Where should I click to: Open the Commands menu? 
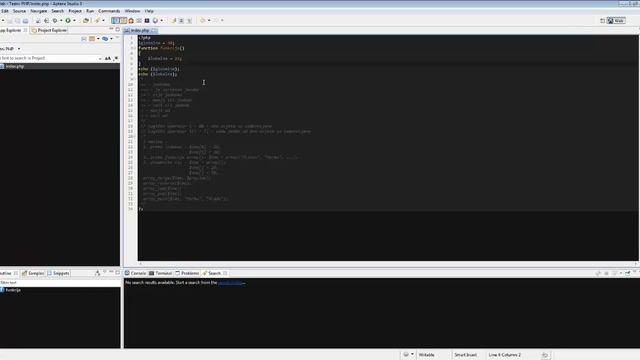109,11
